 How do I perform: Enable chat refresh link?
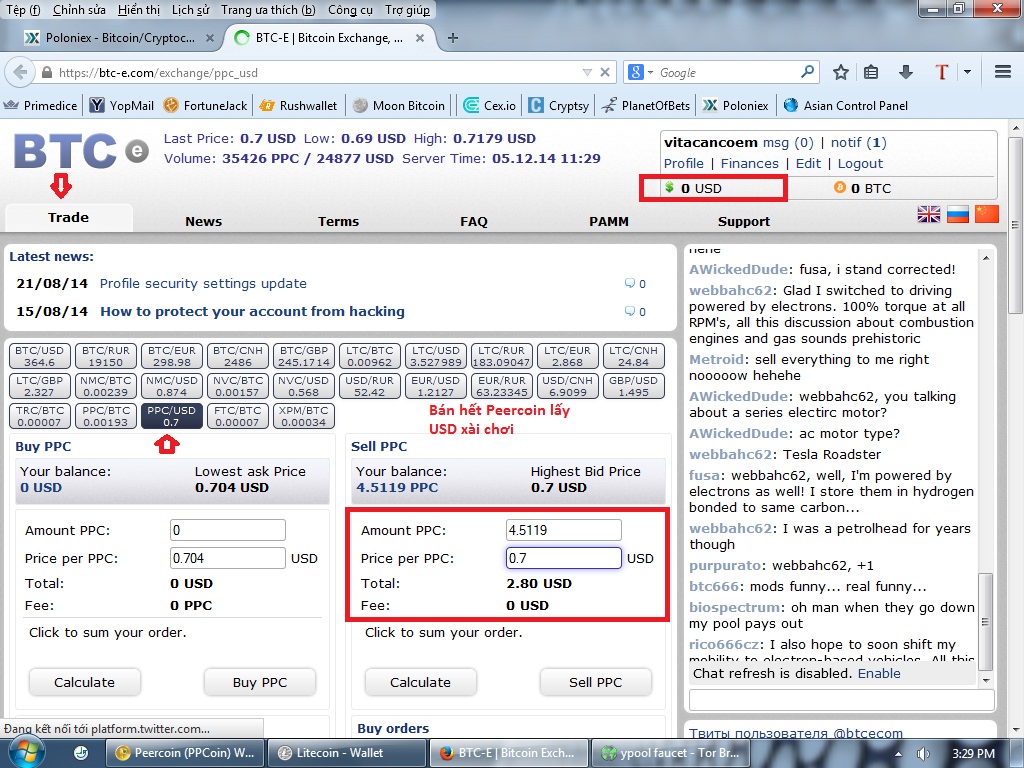coord(878,673)
